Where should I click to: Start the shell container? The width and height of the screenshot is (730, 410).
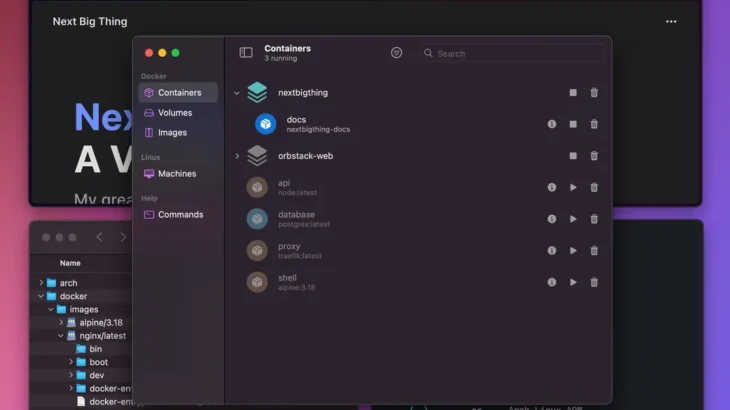(573, 282)
